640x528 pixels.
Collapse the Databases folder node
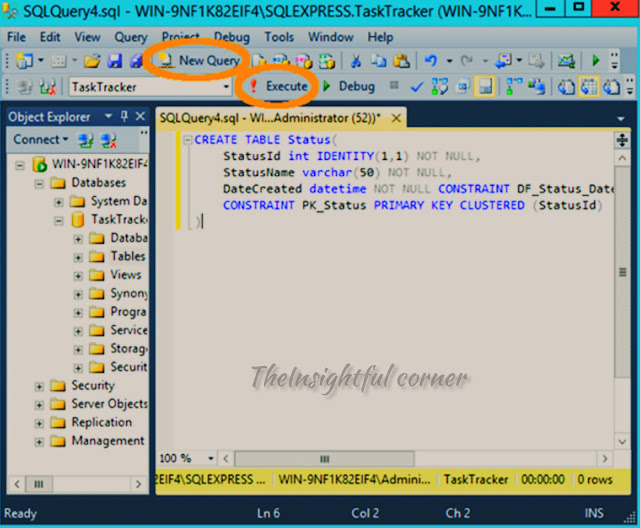[x=39, y=184]
